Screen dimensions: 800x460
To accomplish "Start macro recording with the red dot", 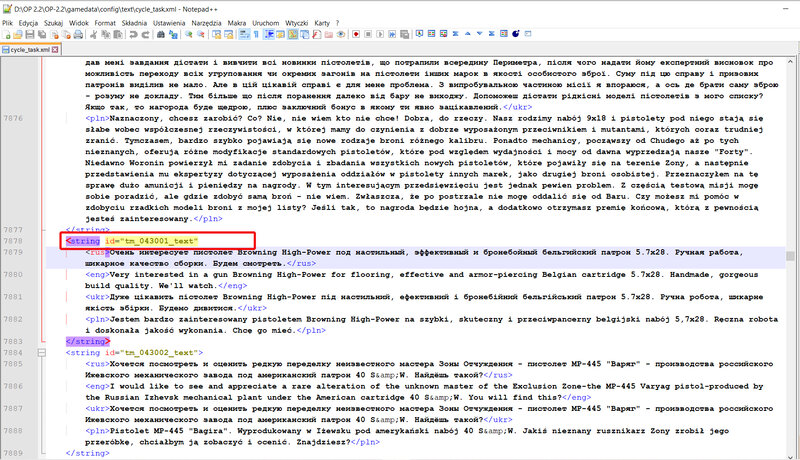I will pyautogui.click(x=356, y=34).
